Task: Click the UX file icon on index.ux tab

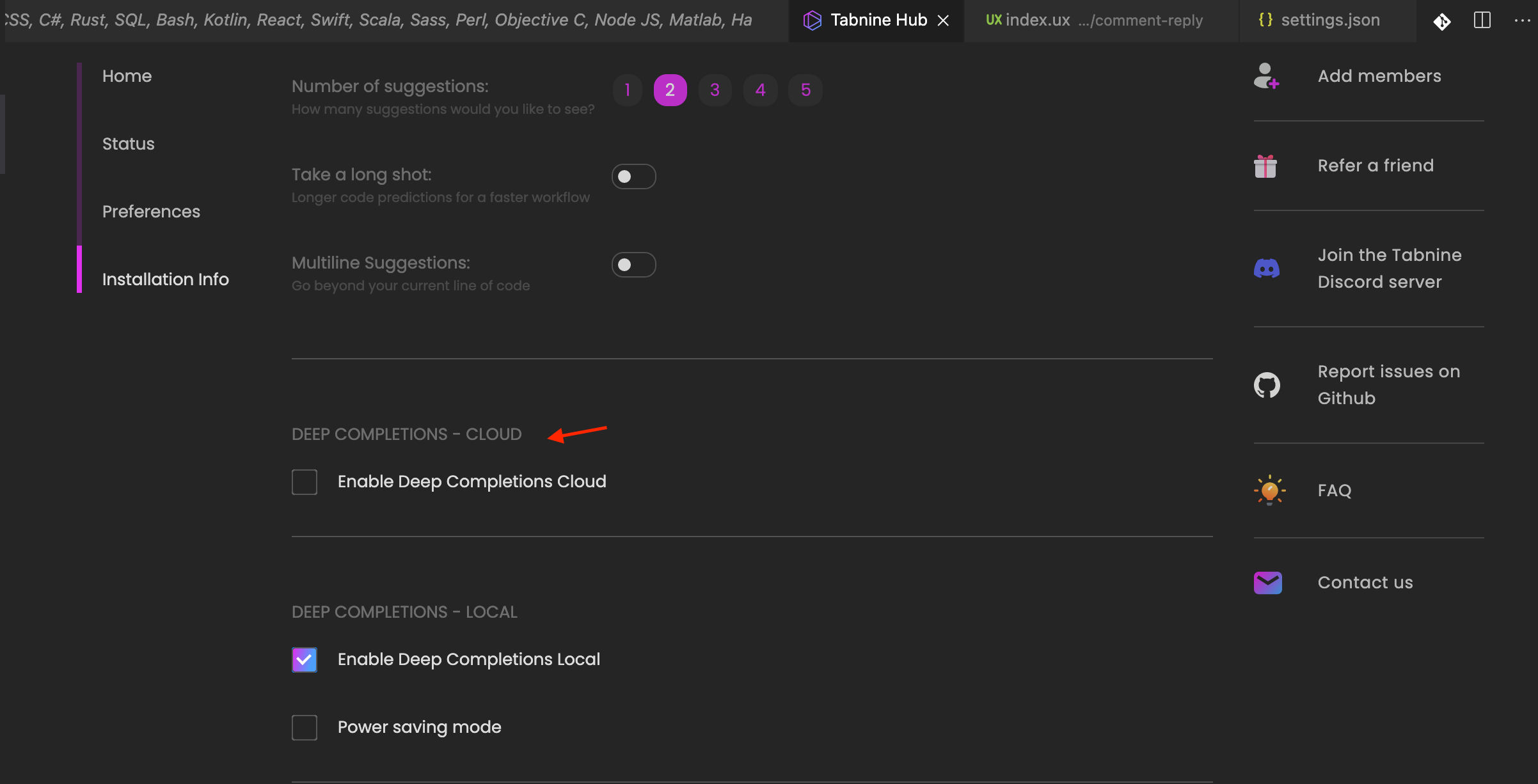Action: point(994,20)
